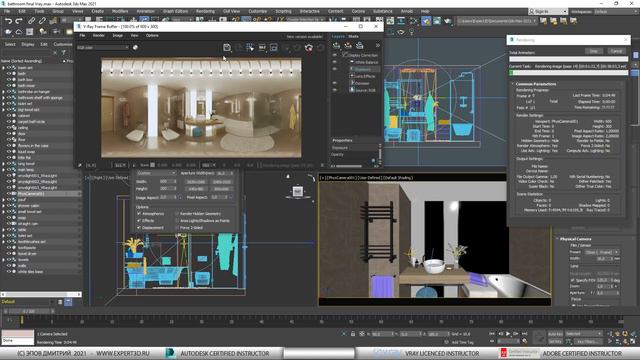Click the time slider handle on the timeline
Screen dimensions: 640x360
(29, 311)
